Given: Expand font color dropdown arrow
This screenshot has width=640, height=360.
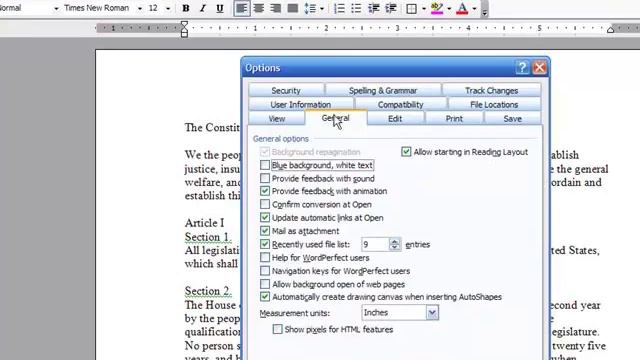Looking at the screenshot, I should [x=474, y=8].
